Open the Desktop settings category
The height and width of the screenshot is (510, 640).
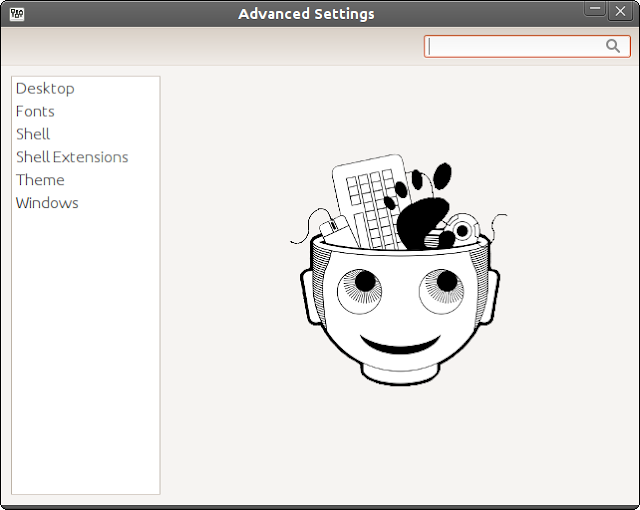(86, 89)
